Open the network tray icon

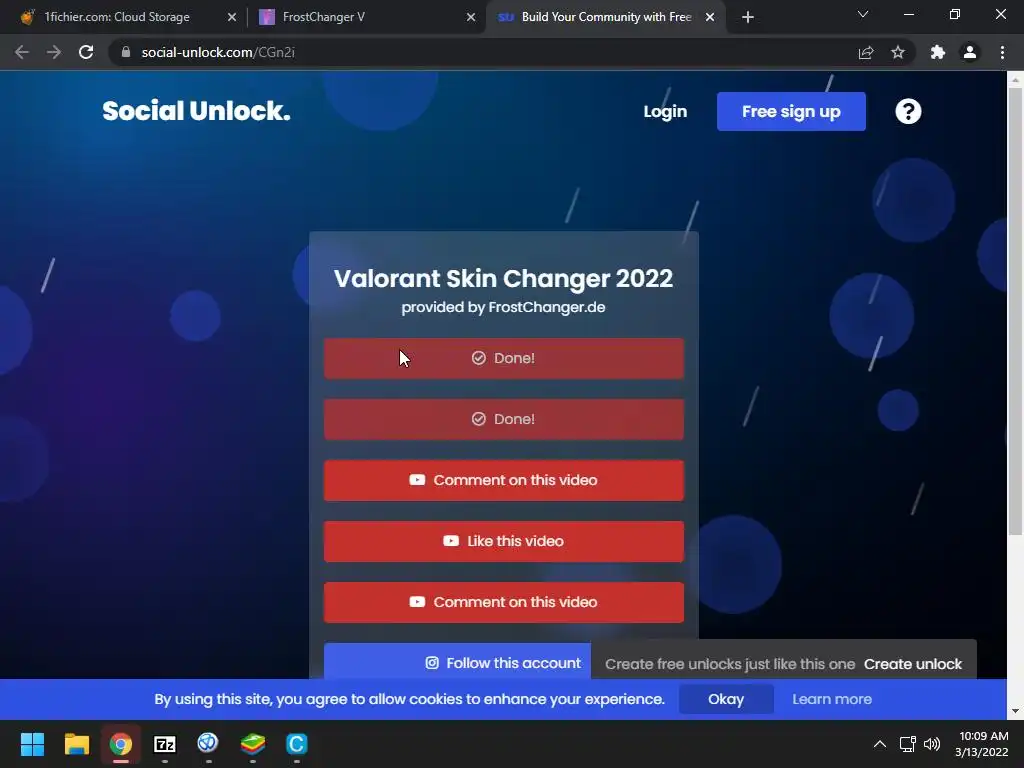pos(907,744)
